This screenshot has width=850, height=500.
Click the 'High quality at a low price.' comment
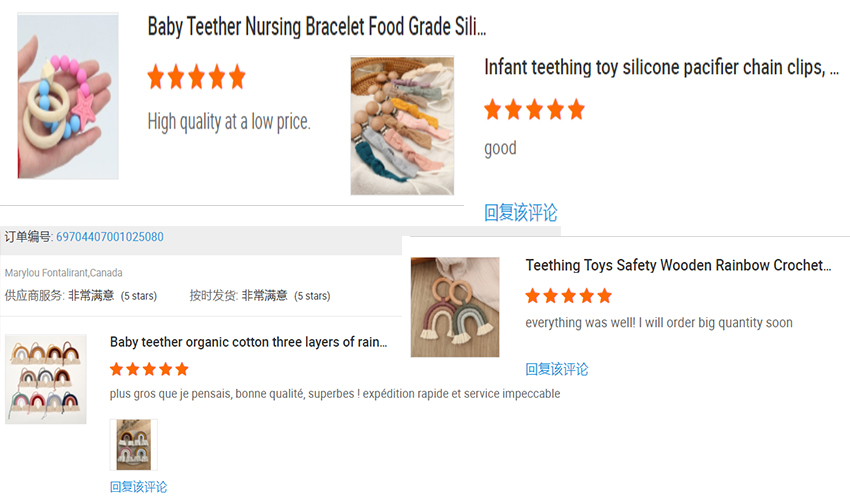[229, 122]
